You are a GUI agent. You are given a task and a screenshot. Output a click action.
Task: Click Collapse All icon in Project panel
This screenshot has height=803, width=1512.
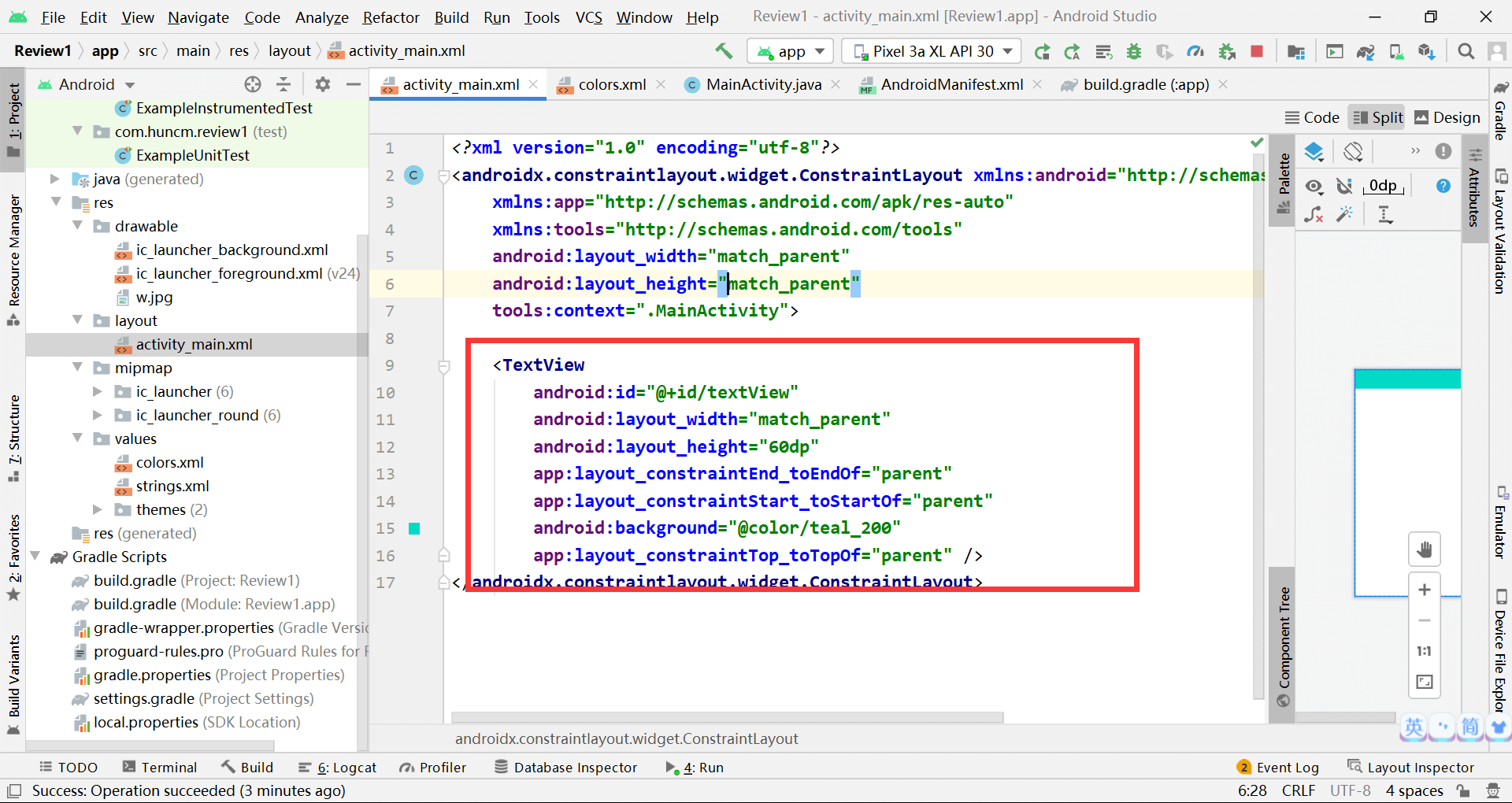point(283,84)
